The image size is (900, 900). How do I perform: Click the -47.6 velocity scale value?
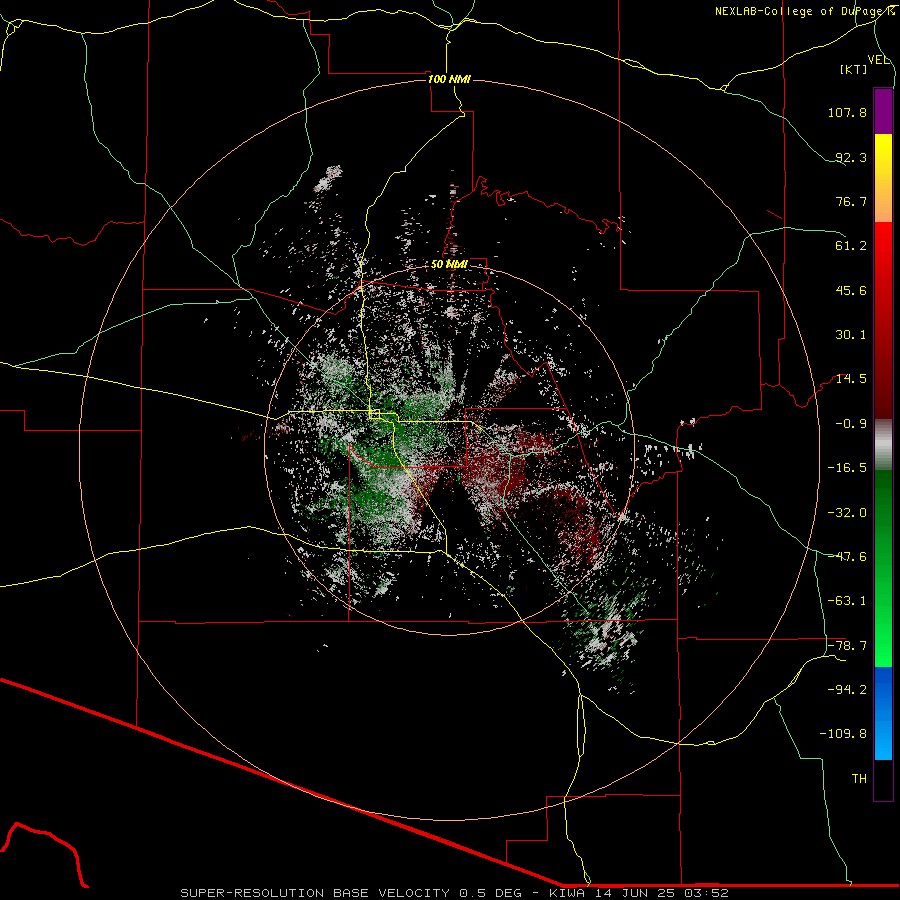(x=847, y=557)
